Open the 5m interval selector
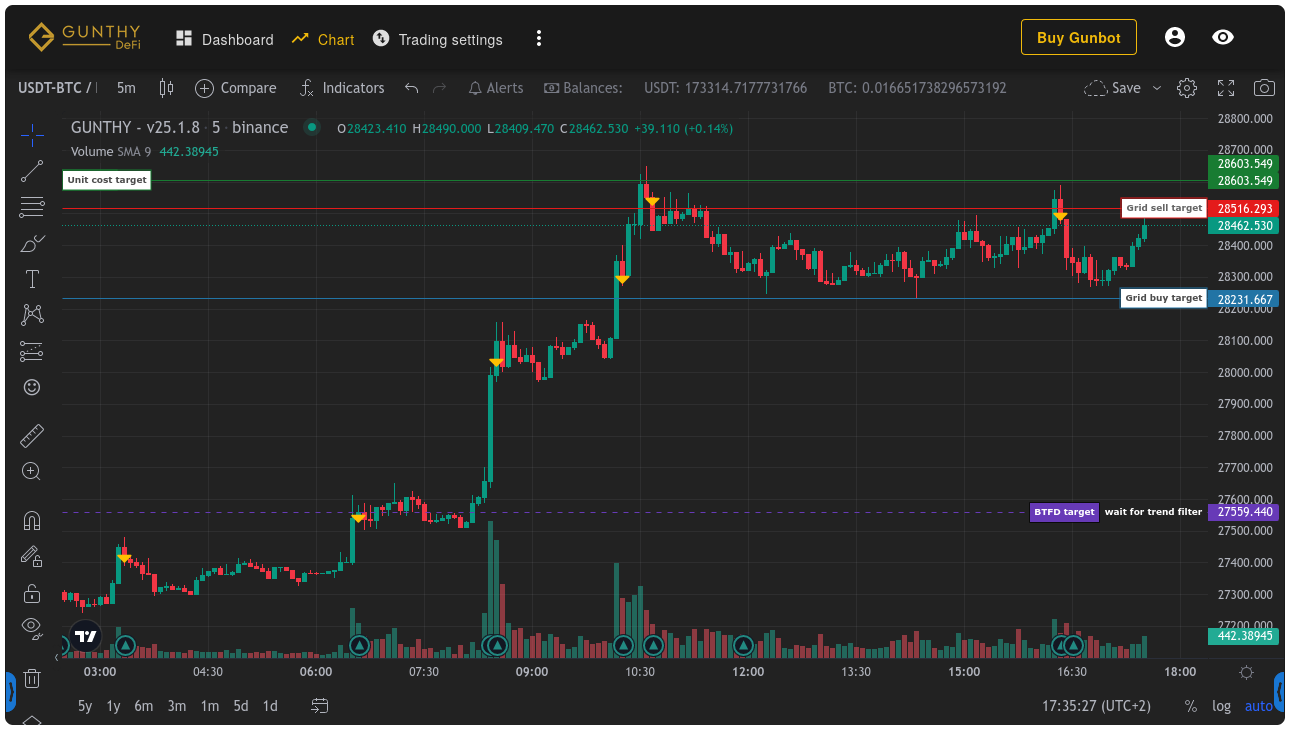This screenshot has width=1290, height=730. 126,88
